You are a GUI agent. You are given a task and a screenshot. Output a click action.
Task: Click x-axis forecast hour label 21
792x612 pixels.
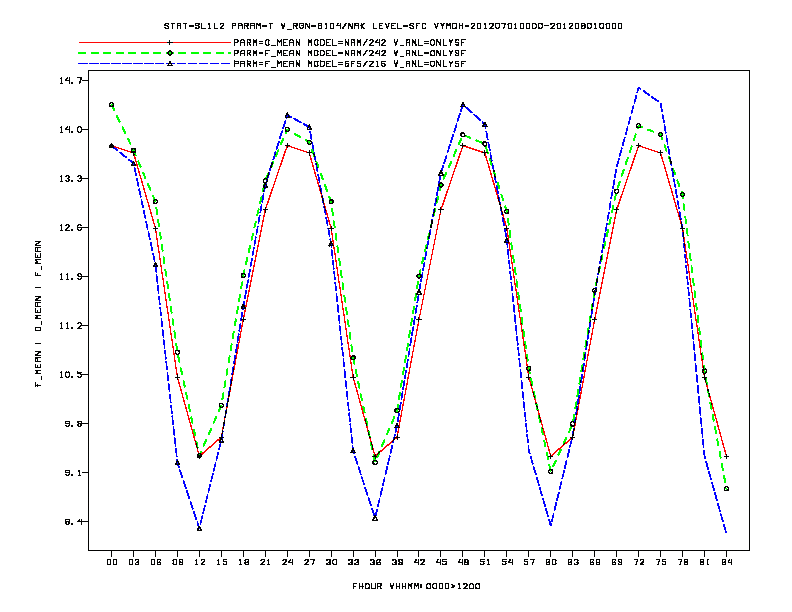click(265, 562)
